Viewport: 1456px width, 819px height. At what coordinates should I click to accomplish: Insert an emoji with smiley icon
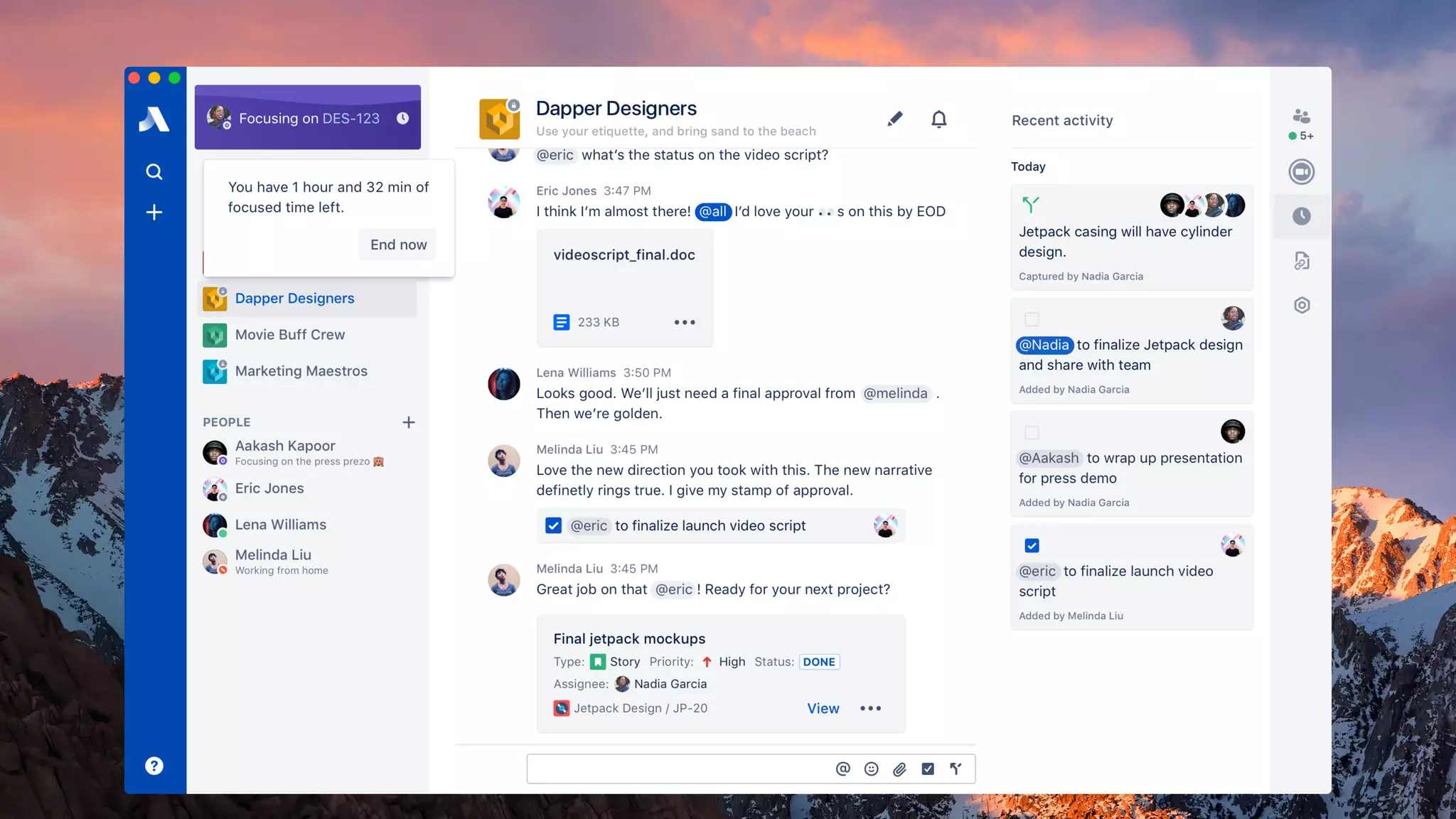pos(871,769)
